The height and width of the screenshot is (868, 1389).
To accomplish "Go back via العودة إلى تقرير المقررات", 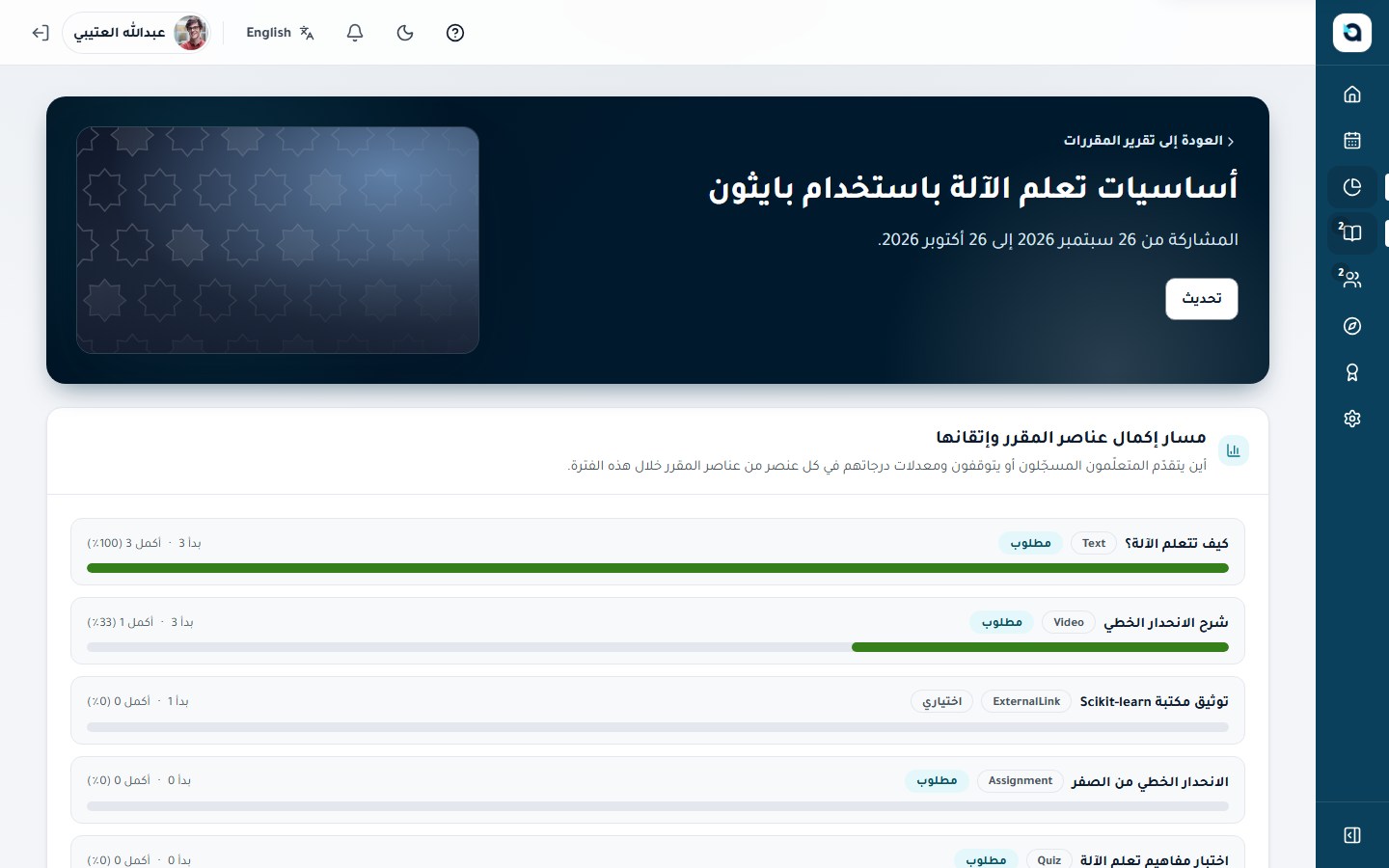I will point(1149,141).
